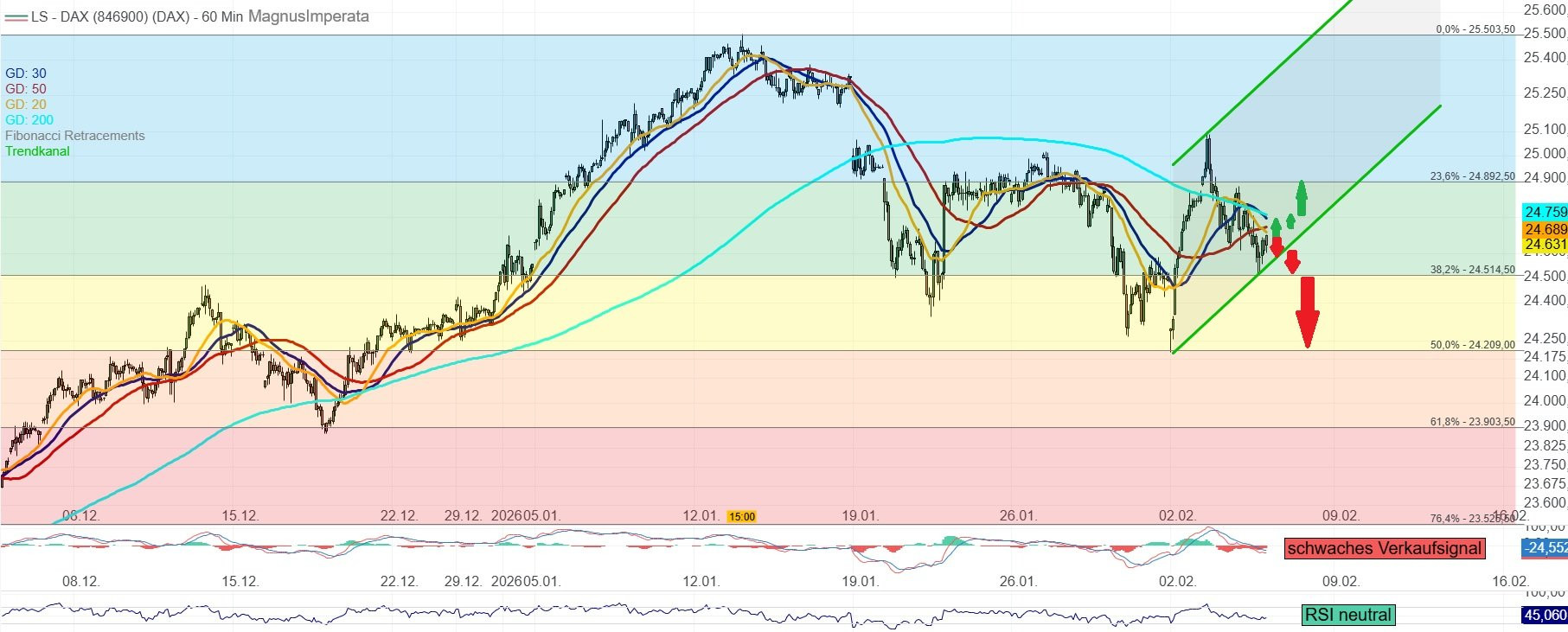Select the yellow 24.631 price tag
Viewport: 1568px width, 632px height.
1545,245
